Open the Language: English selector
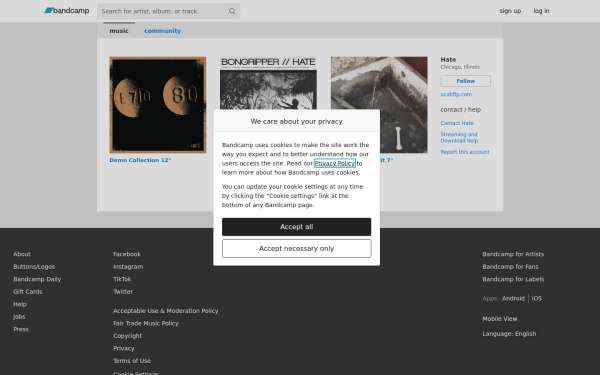This screenshot has width=600, height=375. [509, 334]
